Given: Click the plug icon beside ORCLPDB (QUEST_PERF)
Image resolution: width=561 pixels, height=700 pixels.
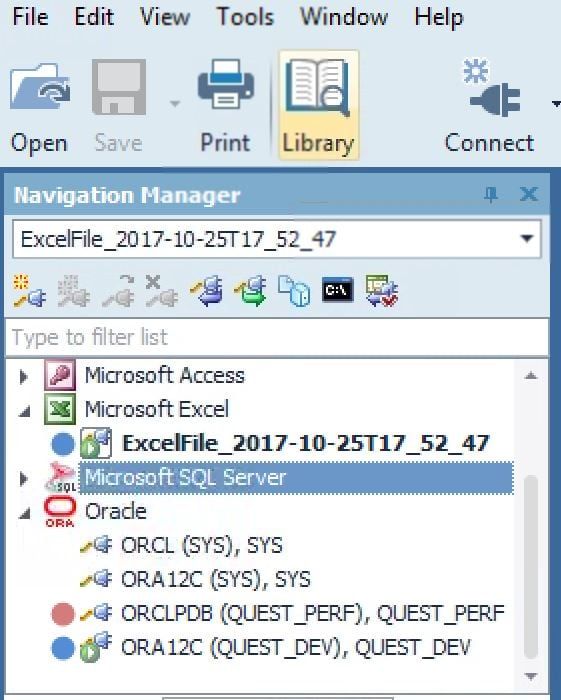Looking at the screenshot, I should coord(96,613).
